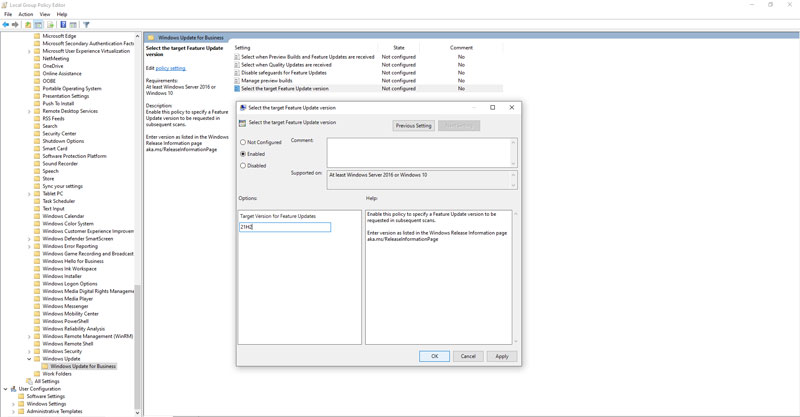Click the Comment column header
Viewport: 800px width, 417px height.
461,47
